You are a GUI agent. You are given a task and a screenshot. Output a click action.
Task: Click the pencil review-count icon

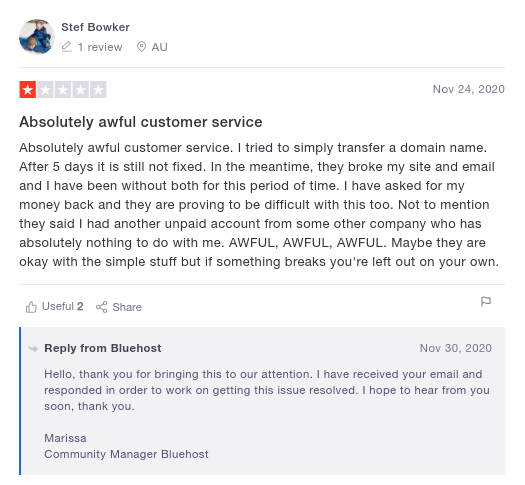point(67,47)
